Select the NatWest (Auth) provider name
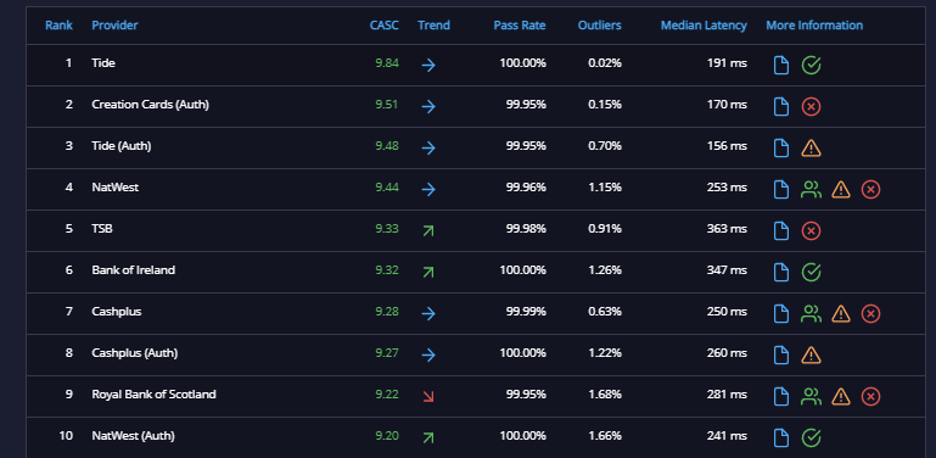This screenshot has width=936, height=458. (x=133, y=436)
